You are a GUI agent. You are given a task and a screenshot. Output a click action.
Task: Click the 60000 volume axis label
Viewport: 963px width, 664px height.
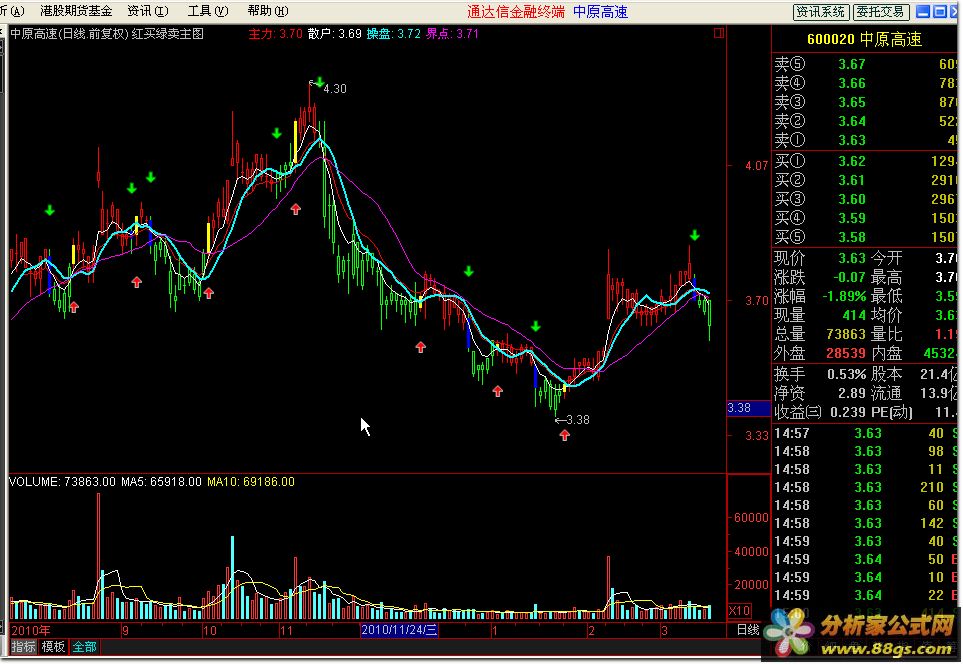(751, 518)
